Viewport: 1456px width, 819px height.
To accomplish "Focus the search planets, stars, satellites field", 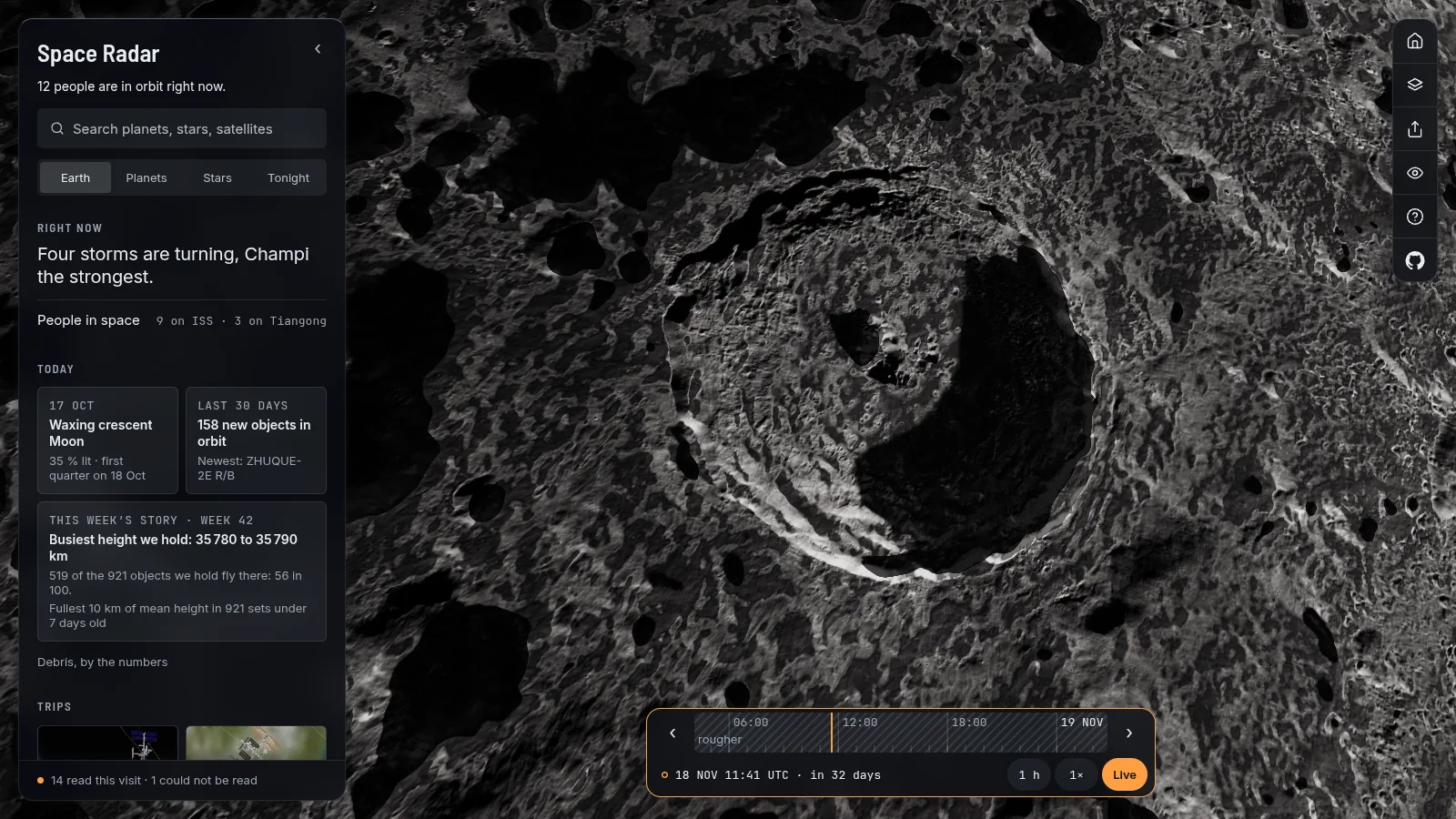I will tap(182, 128).
